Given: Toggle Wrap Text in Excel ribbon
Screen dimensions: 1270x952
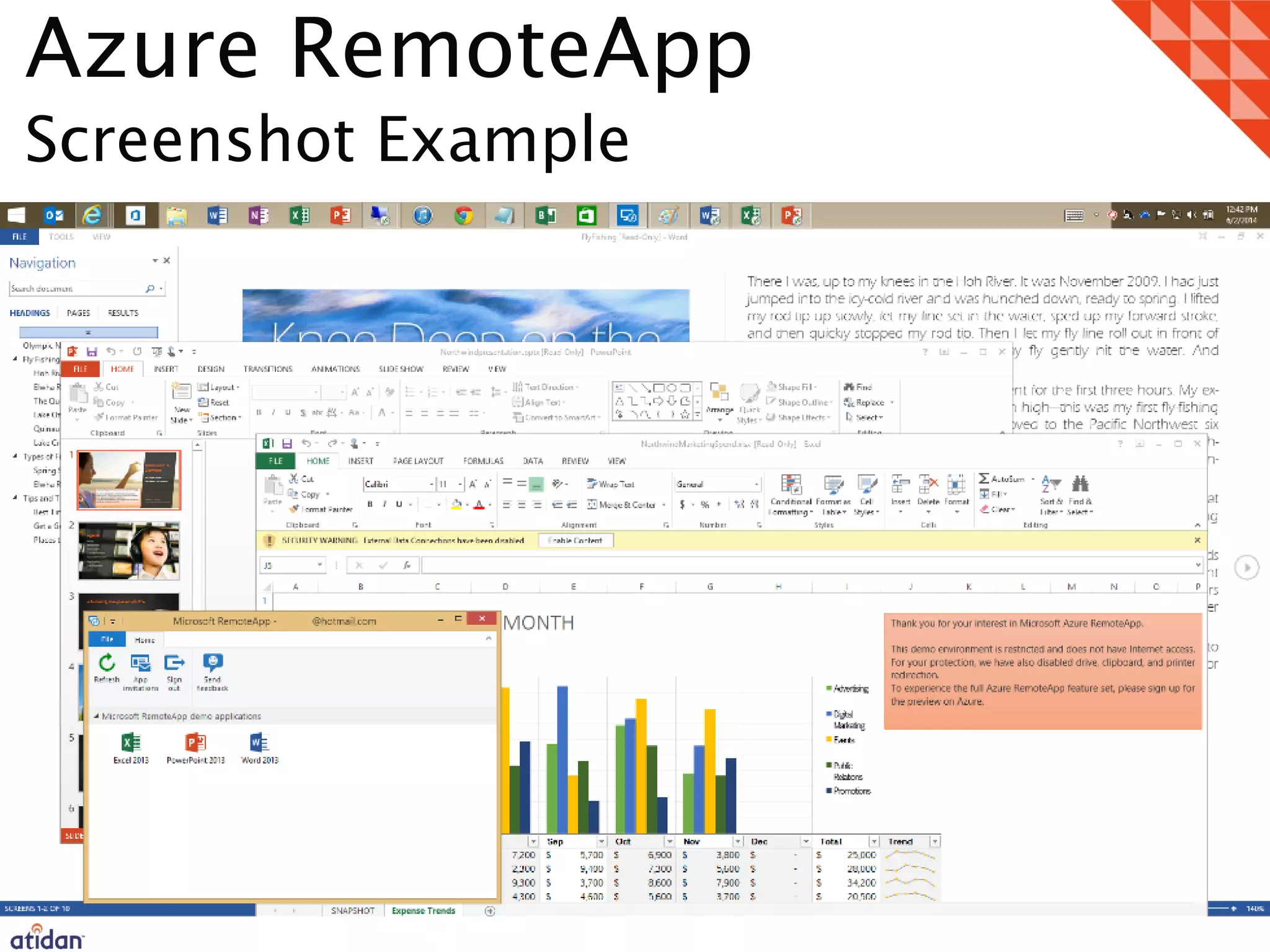Looking at the screenshot, I should [x=611, y=484].
